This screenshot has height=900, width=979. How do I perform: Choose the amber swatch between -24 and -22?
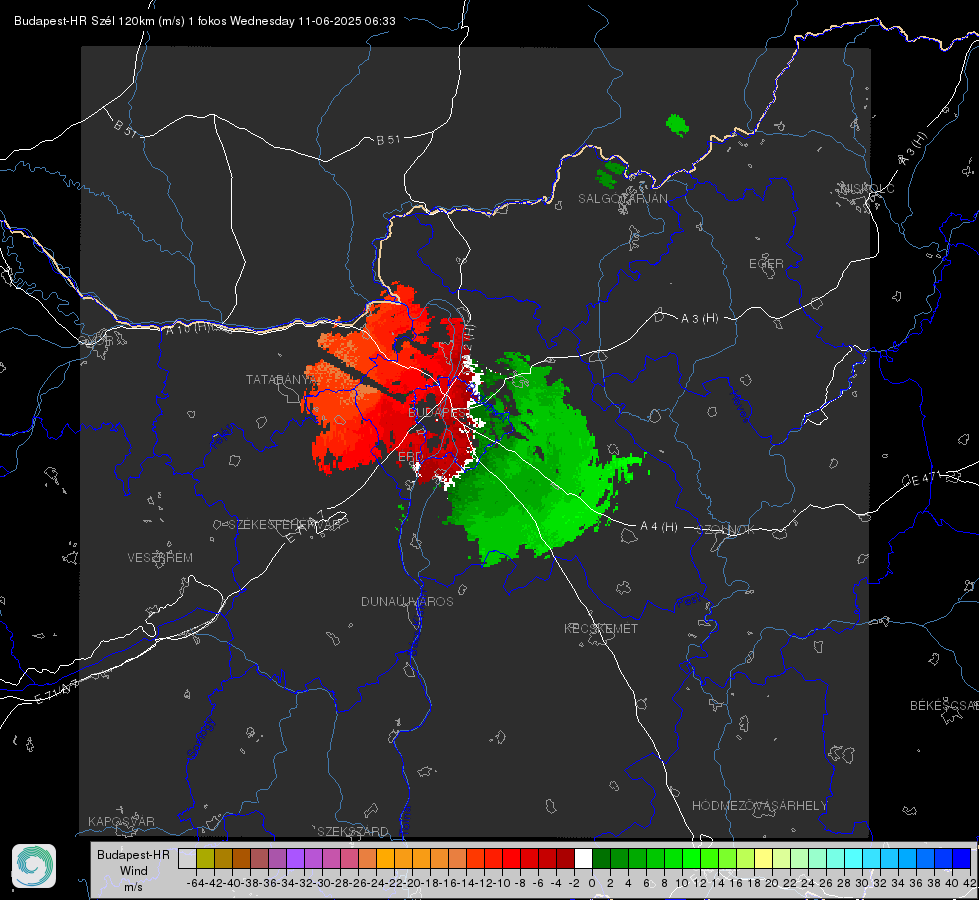385,858
